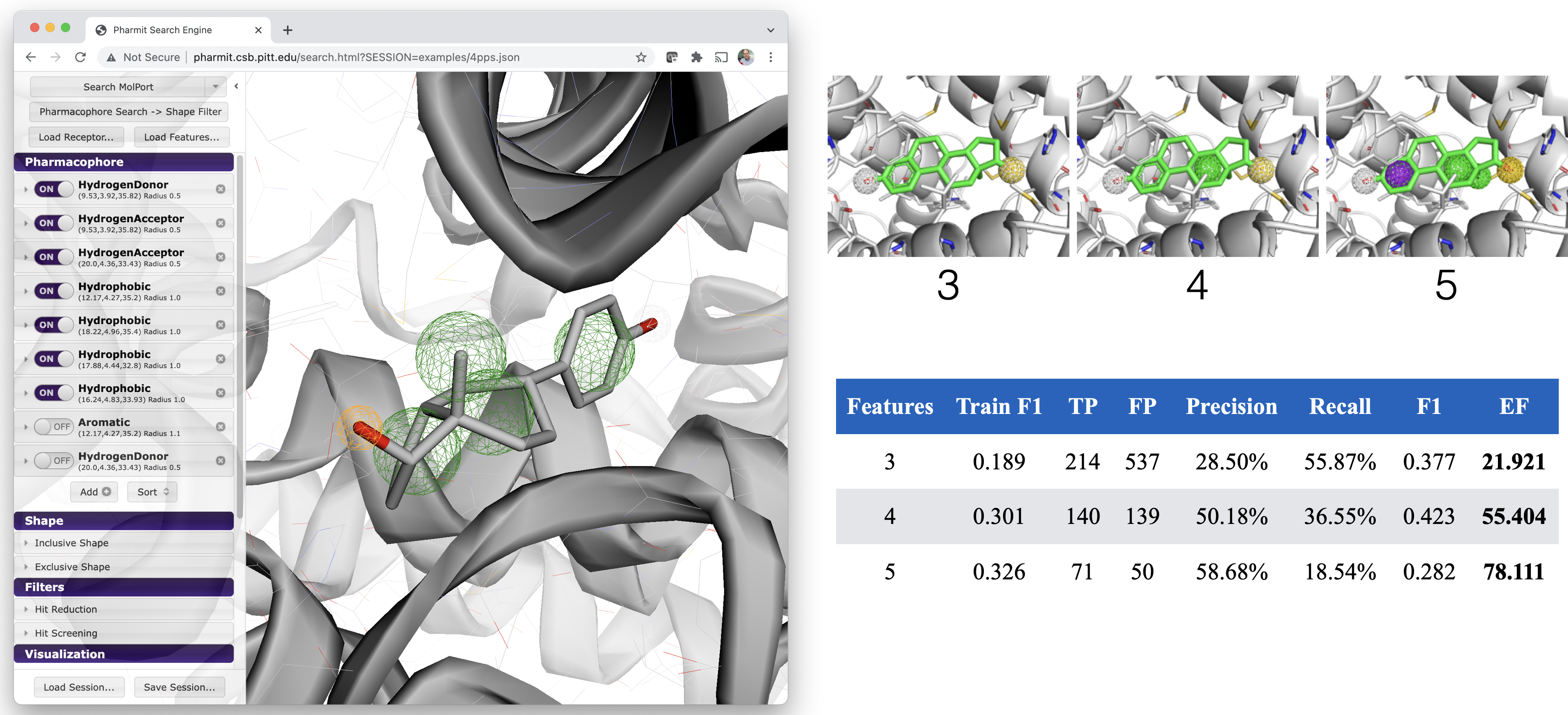Turn off the HydrogenAcceptor 9.53,3.92,35.82 toggle

tap(54, 223)
